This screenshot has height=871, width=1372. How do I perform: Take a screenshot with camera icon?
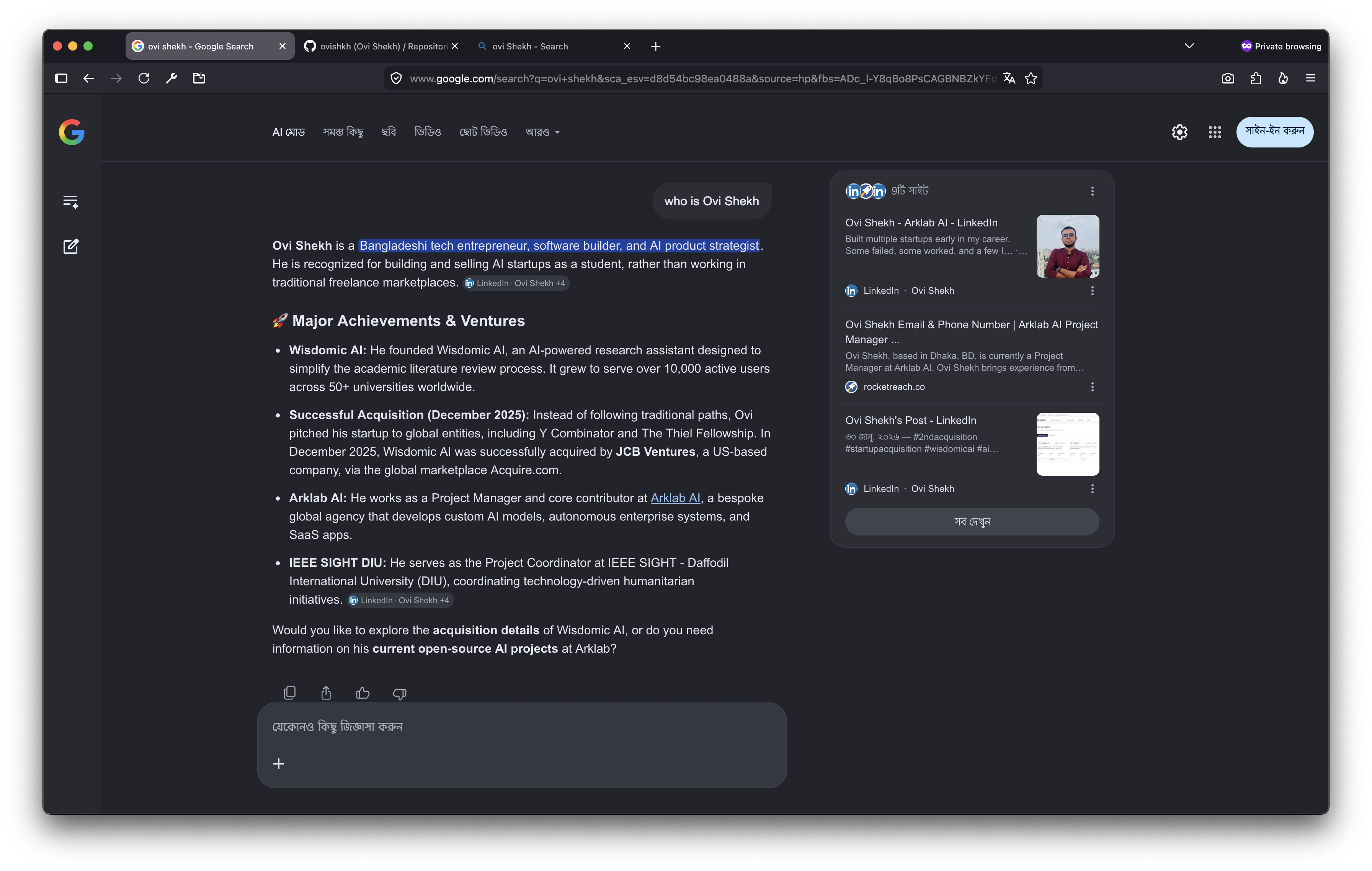[1228, 78]
